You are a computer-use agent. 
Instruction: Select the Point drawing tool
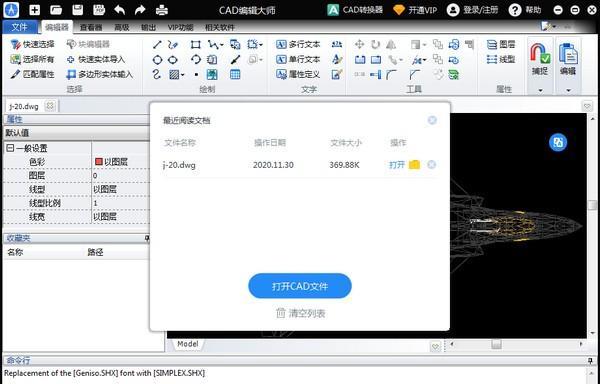coord(196,75)
